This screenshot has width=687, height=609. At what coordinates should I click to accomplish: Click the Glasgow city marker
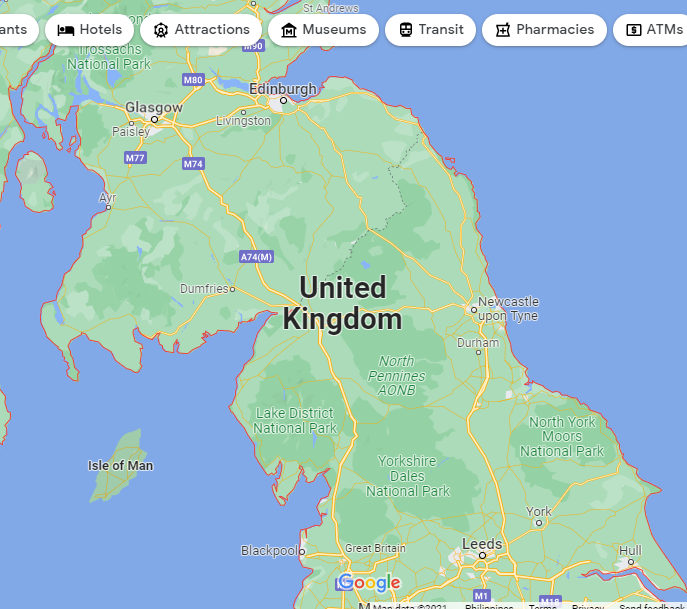coord(154,120)
